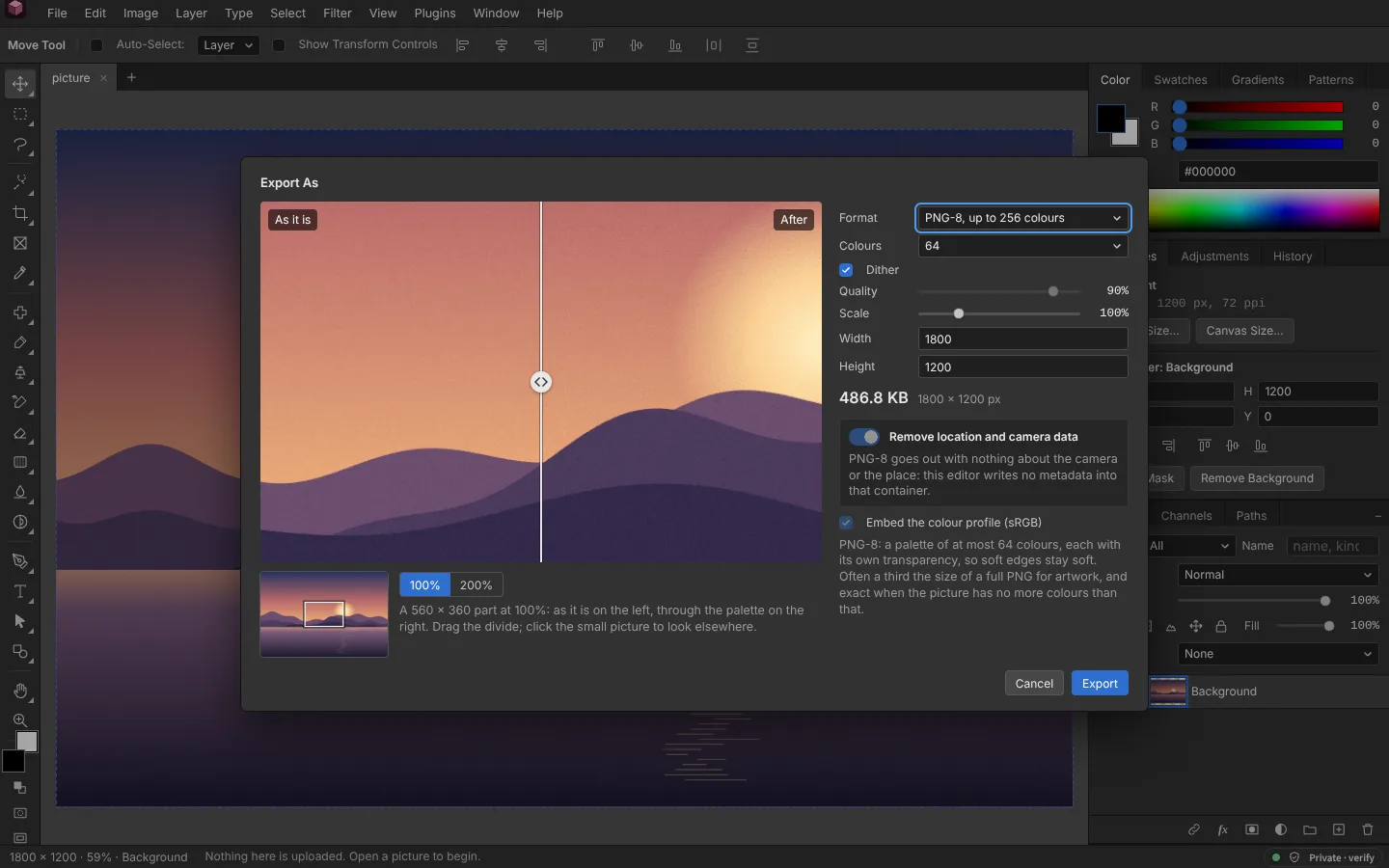Viewport: 1389px width, 868px height.
Task: Click the Remove Background button
Action: pyautogui.click(x=1257, y=478)
